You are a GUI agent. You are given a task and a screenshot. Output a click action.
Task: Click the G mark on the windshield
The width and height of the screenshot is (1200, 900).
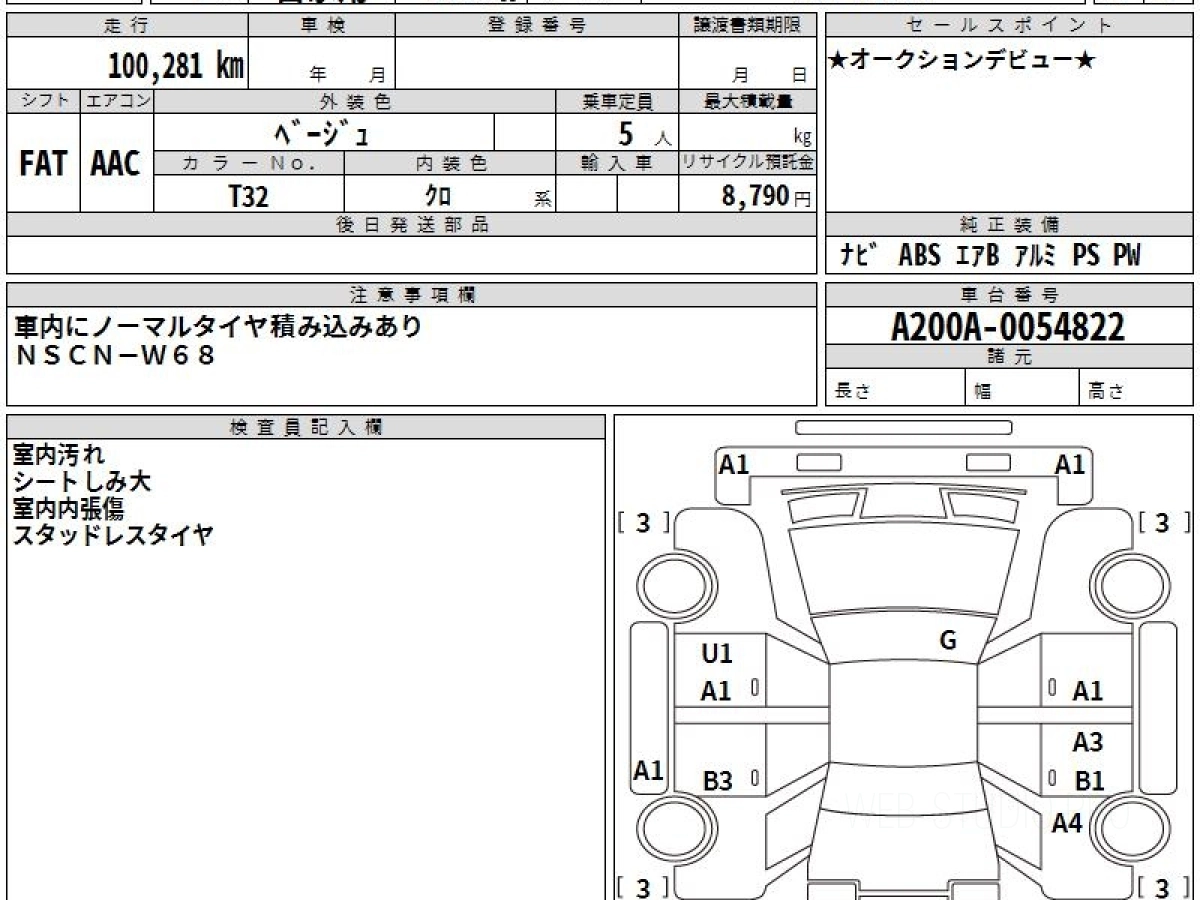[x=949, y=641]
